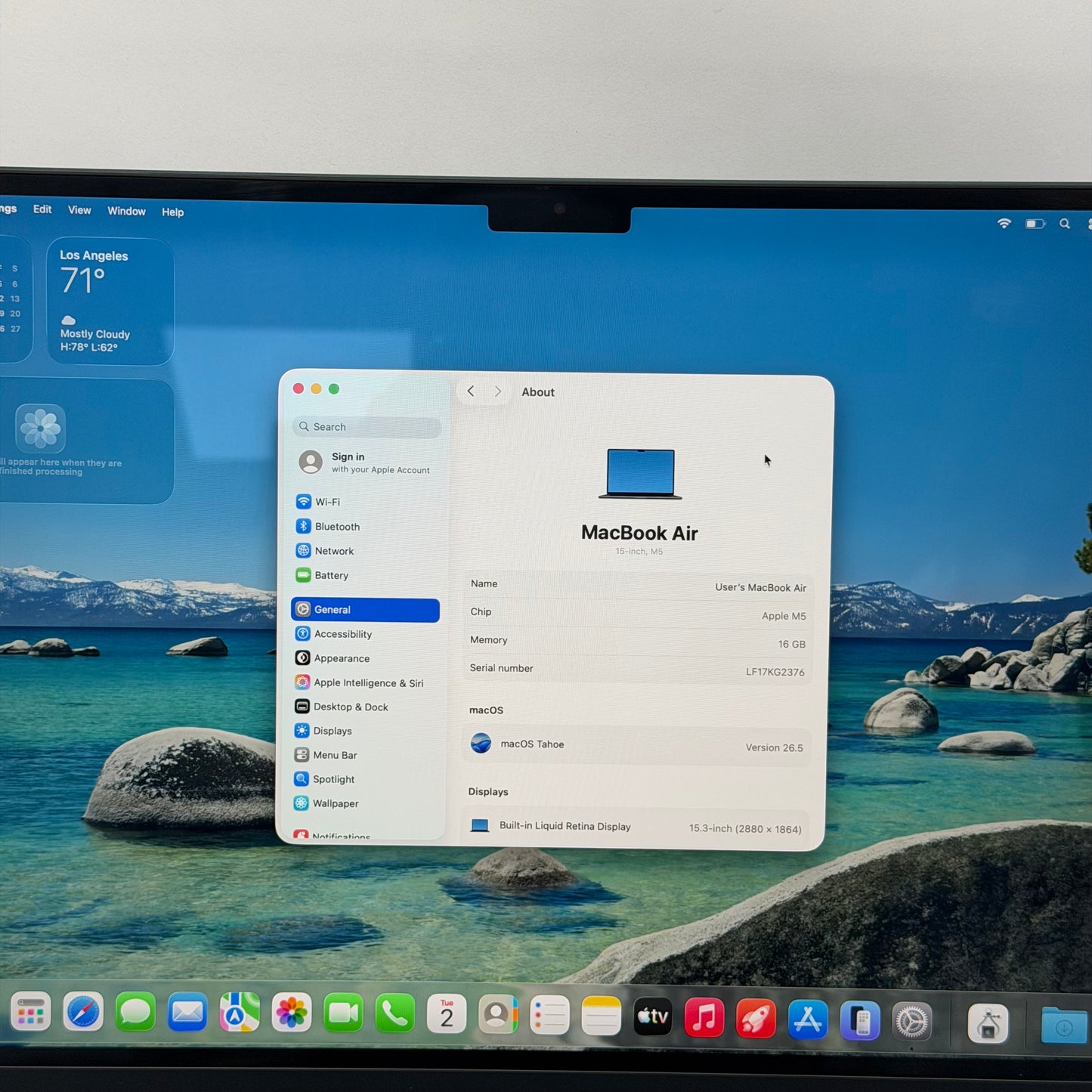Viewport: 1092px width, 1092px height.
Task: Click the Photos flower icon in desktop widget
Action: click(x=41, y=428)
